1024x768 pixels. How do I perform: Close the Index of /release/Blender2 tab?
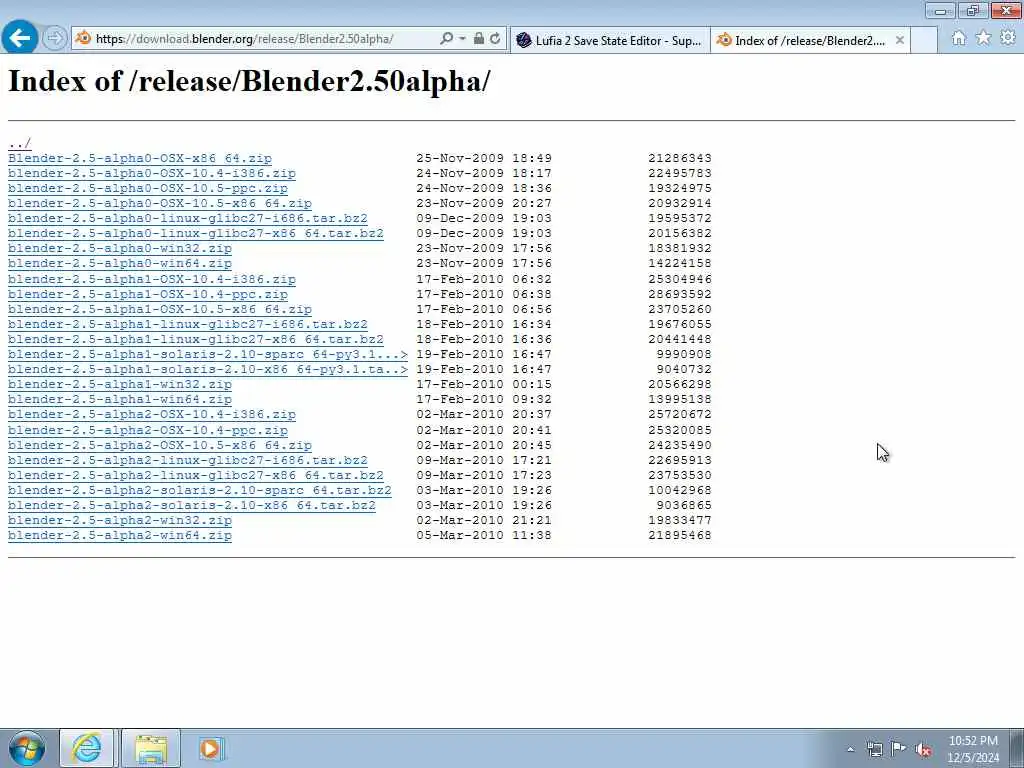click(899, 40)
